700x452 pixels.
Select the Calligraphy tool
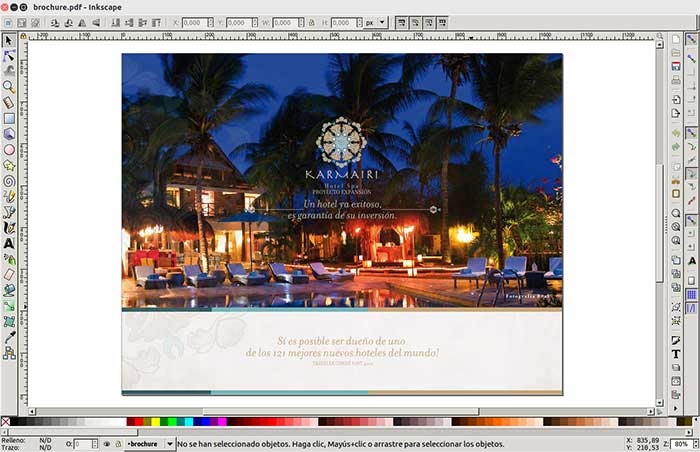8,228
